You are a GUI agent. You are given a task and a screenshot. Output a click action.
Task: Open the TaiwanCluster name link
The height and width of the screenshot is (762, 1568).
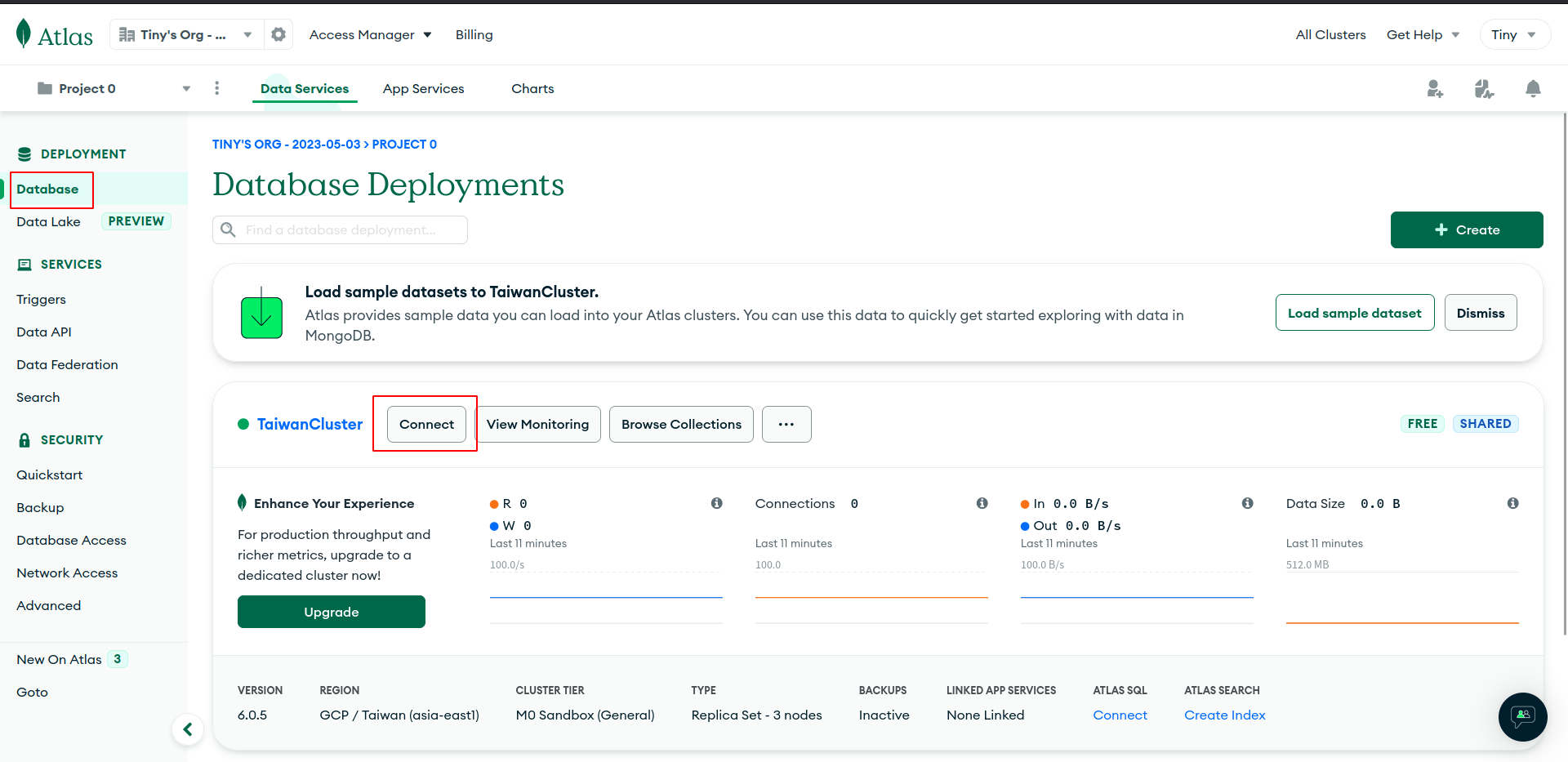point(310,424)
